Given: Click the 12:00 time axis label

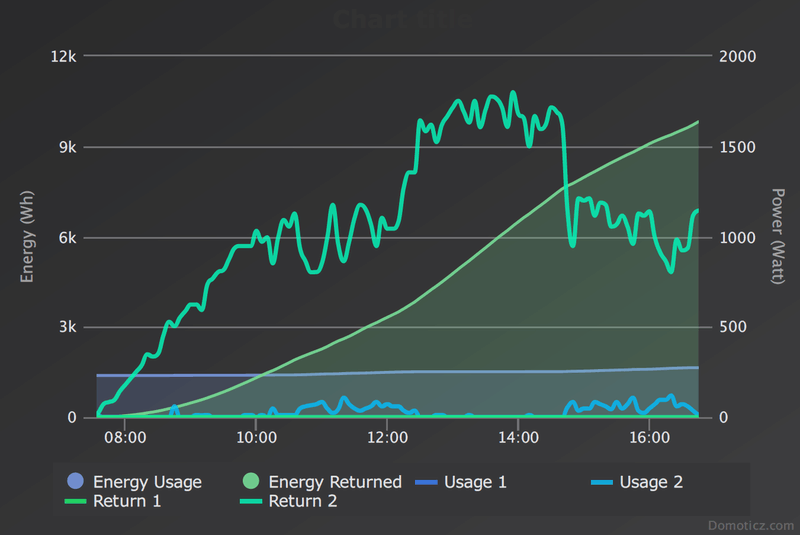Looking at the screenshot, I should coord(387,437).
